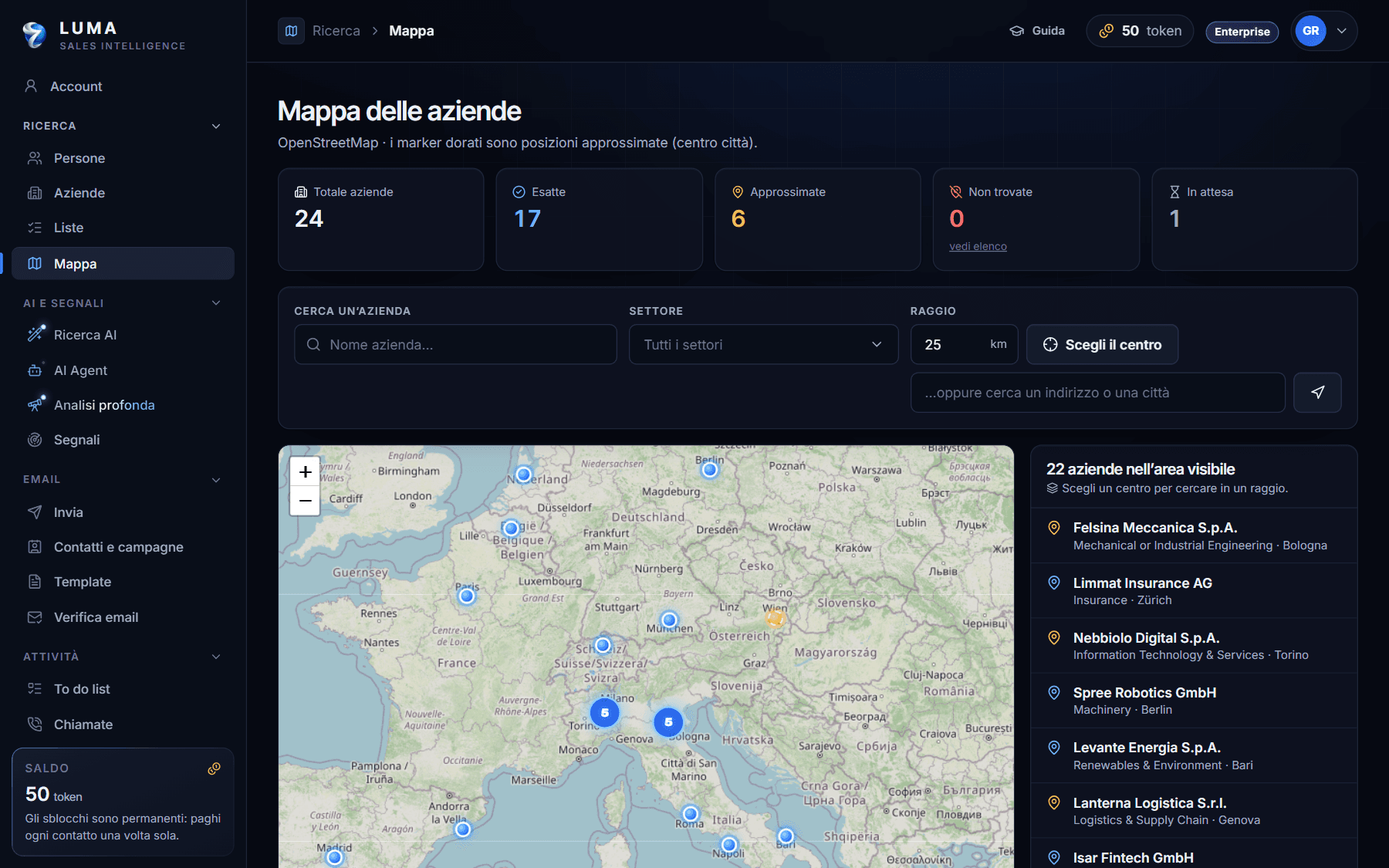Click the cluster marker near Bologna

[x=668, y=722]
